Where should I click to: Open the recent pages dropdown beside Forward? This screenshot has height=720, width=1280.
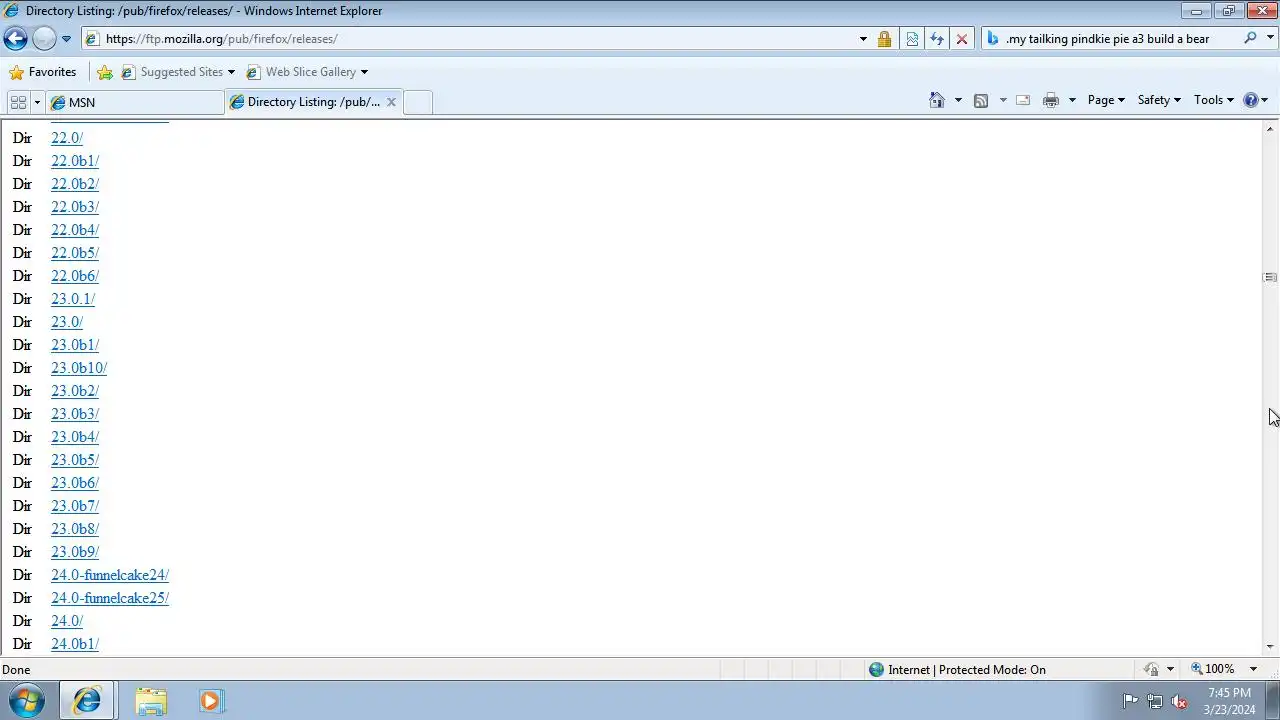coord(66,39)
